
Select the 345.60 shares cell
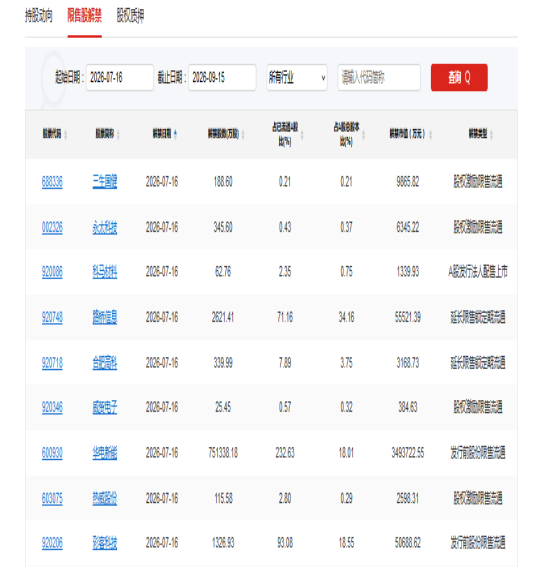pos(223,227)
